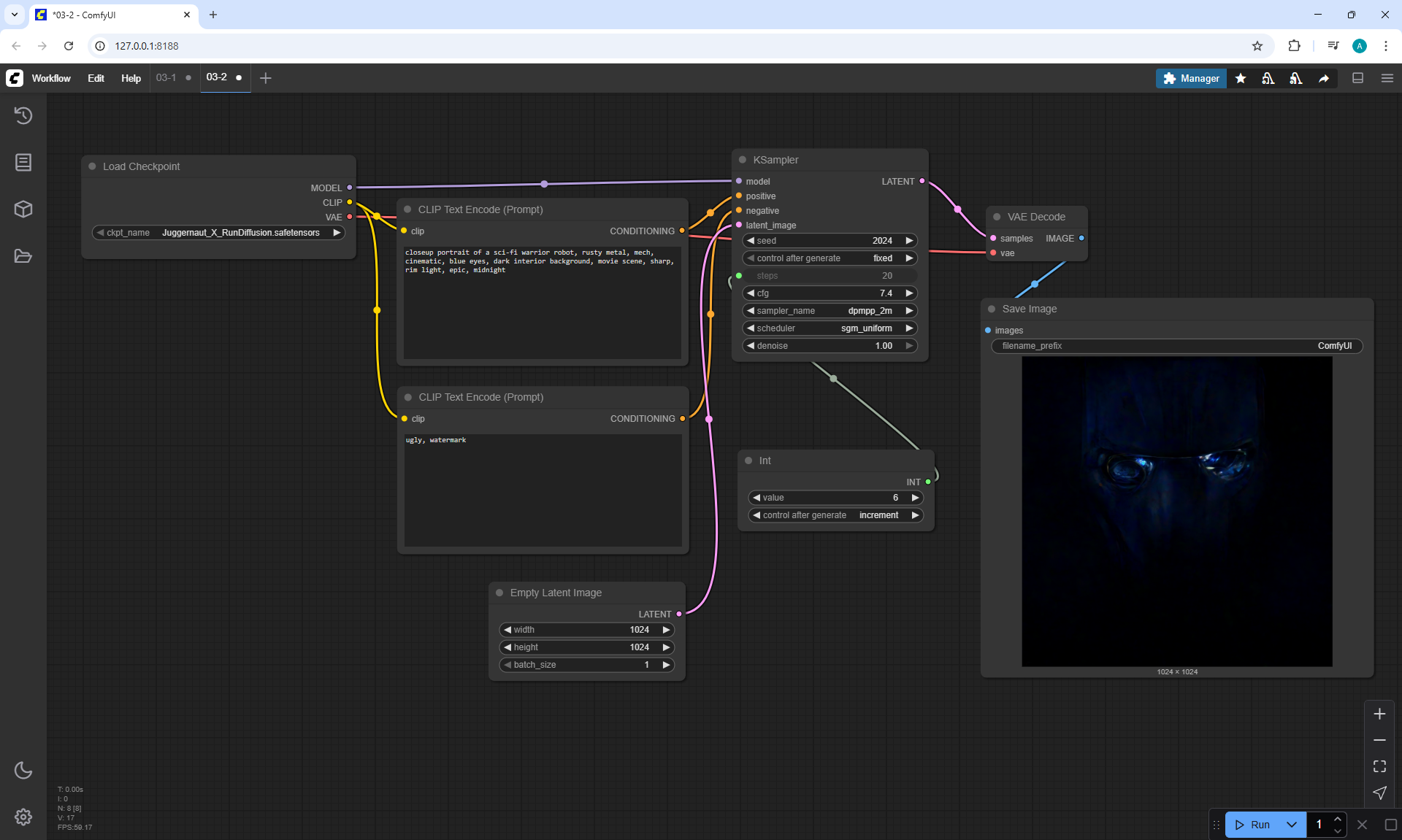Toggle the bottom panel icon

pyautogui.click(x=1358, y=78)
